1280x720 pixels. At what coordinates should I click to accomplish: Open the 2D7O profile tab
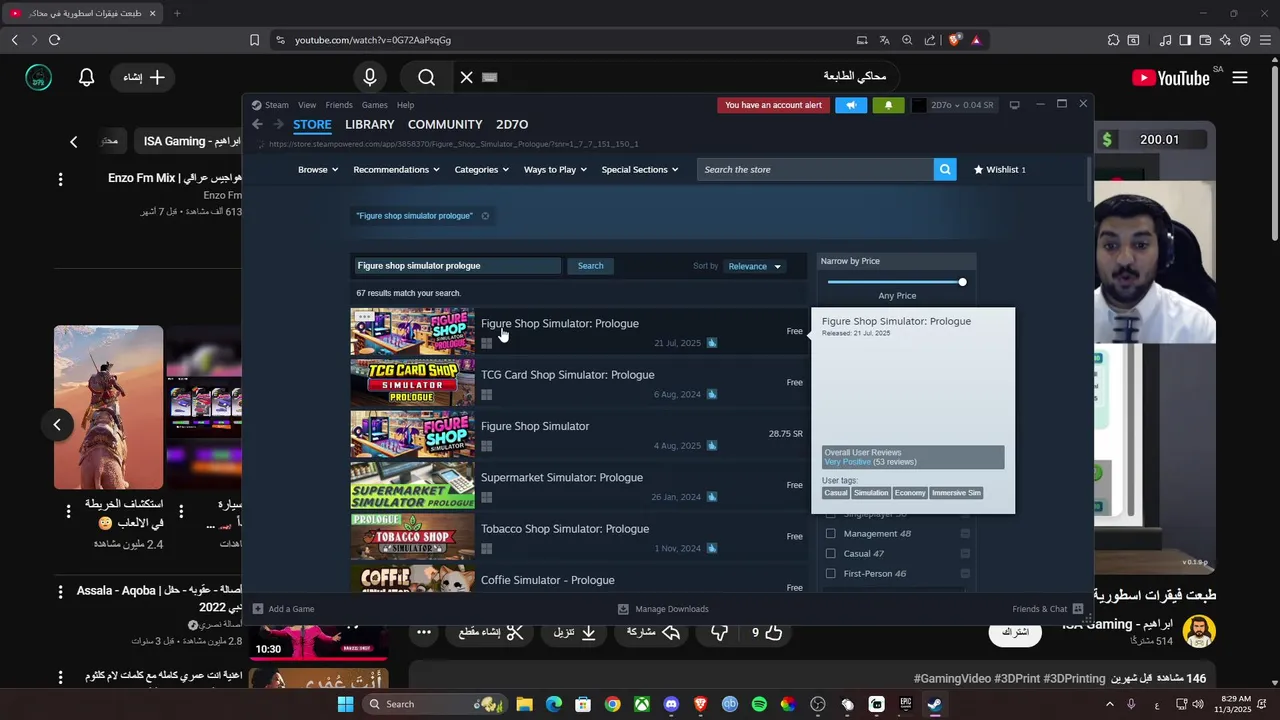[x=512, y=124]
